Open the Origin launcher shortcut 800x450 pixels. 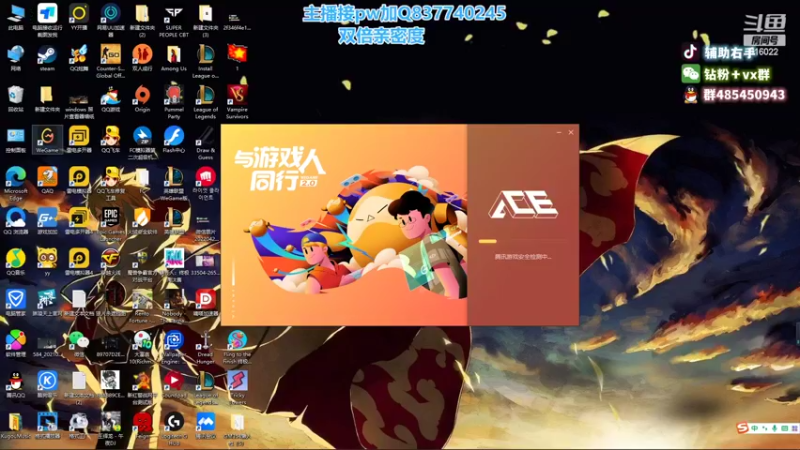(x=142, y=99)
